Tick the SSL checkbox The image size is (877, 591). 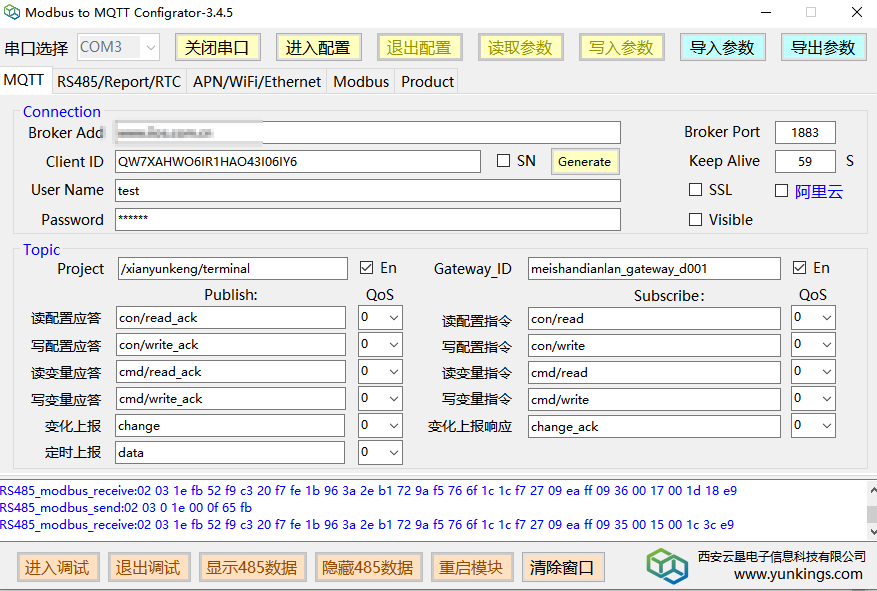pyautogui.click(x=696, y=190)
